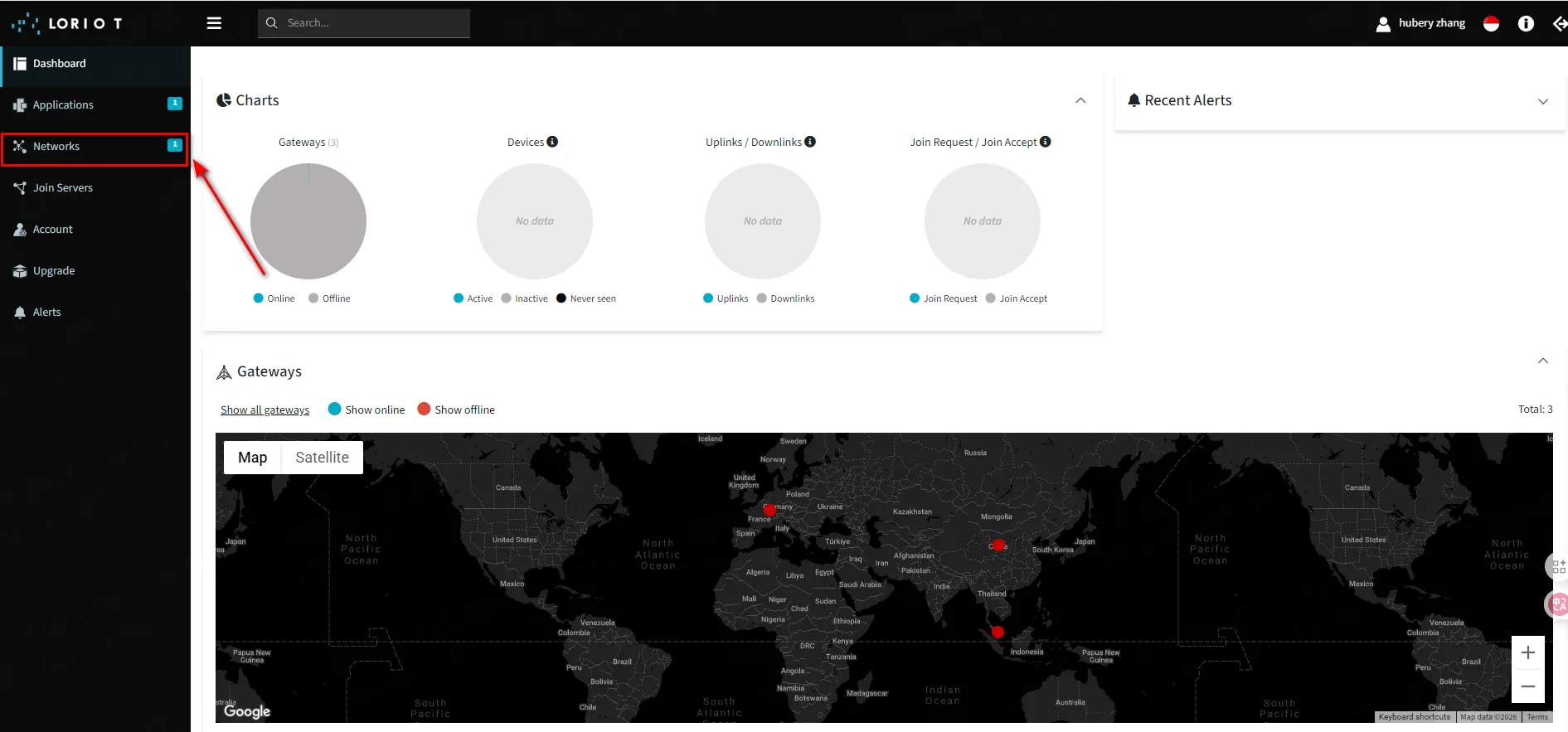The height and width of the screenshot is (732, 1568).
Task: Toggle Show online gateways filter
Action: (367, 410)
